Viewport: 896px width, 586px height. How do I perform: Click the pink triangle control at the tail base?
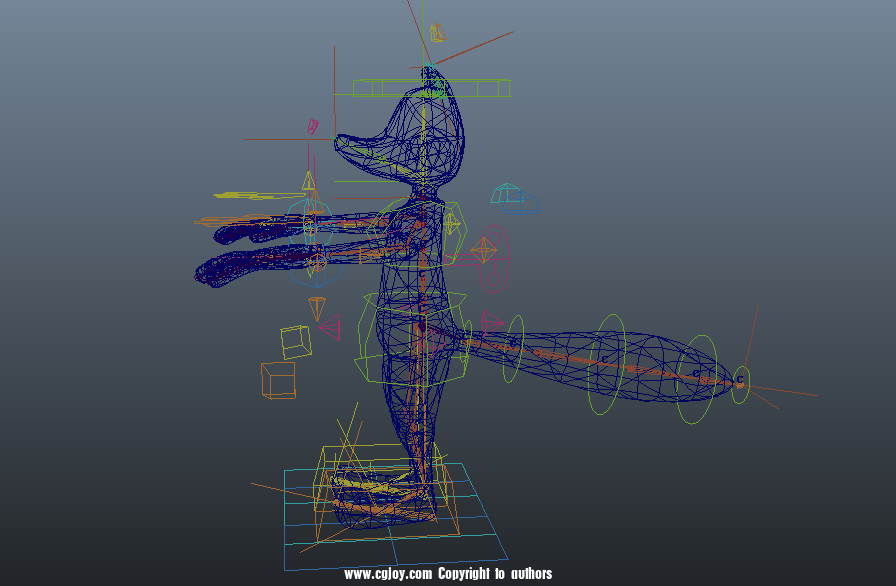coord(491,322)
